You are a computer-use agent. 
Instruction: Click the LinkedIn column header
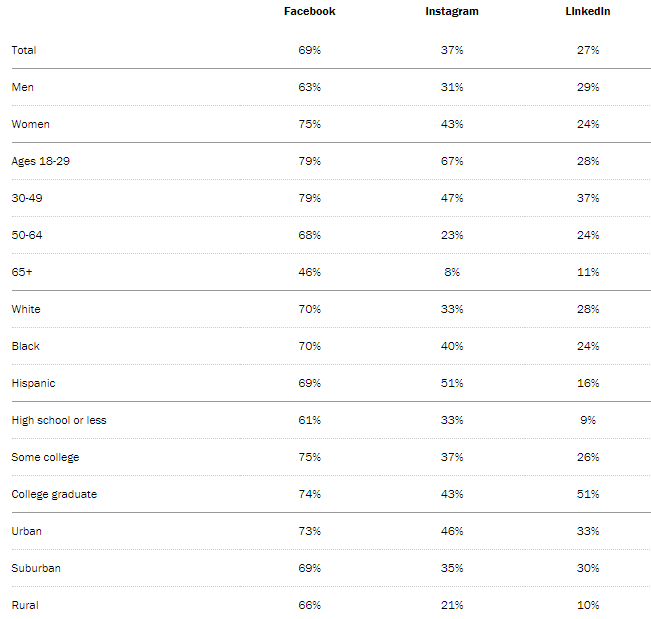click(x=587, y=12)
